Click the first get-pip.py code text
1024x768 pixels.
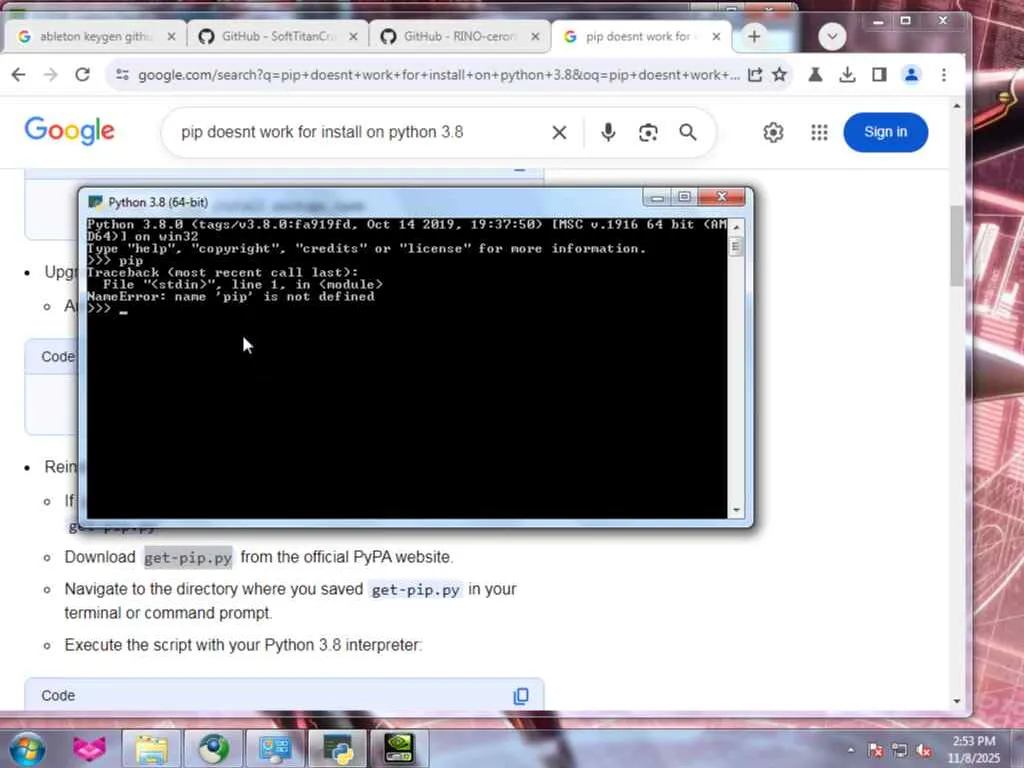pos(188,558)
